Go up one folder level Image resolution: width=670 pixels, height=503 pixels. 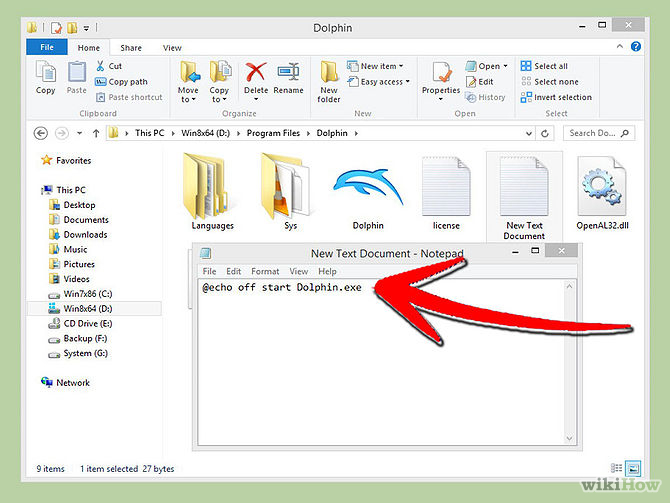click(96, 133)
